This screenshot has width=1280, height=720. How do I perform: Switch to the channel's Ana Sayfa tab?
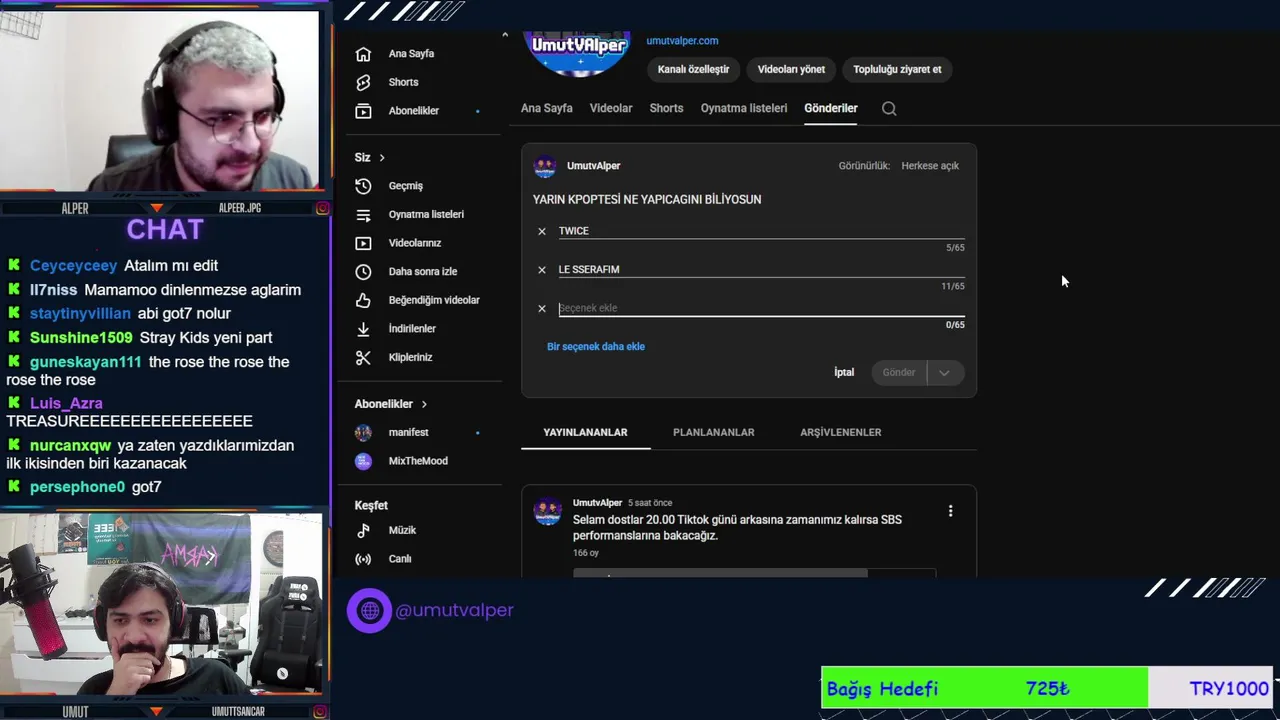tap(547, 108)
